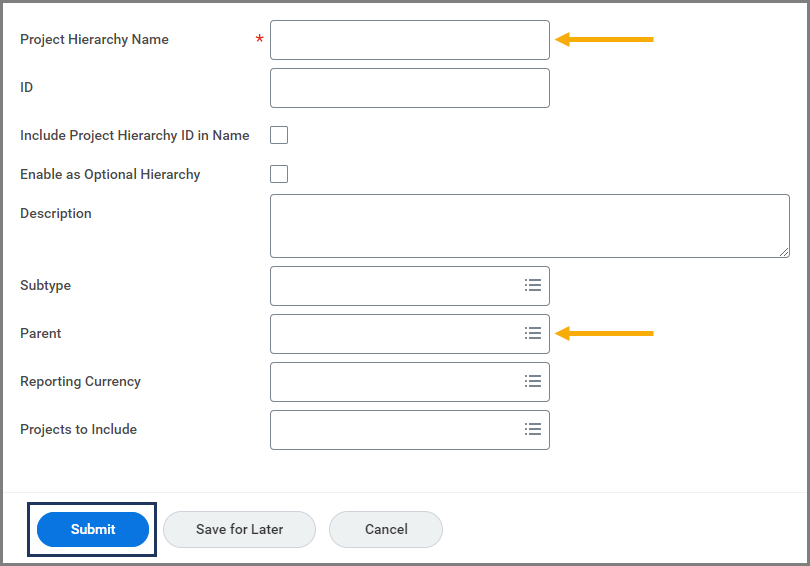The width and height of the screenshot is (810, 566).
Task: Enable Include Project Hierarchy ID in Name checkbox
Action: (x=279, y=135)
